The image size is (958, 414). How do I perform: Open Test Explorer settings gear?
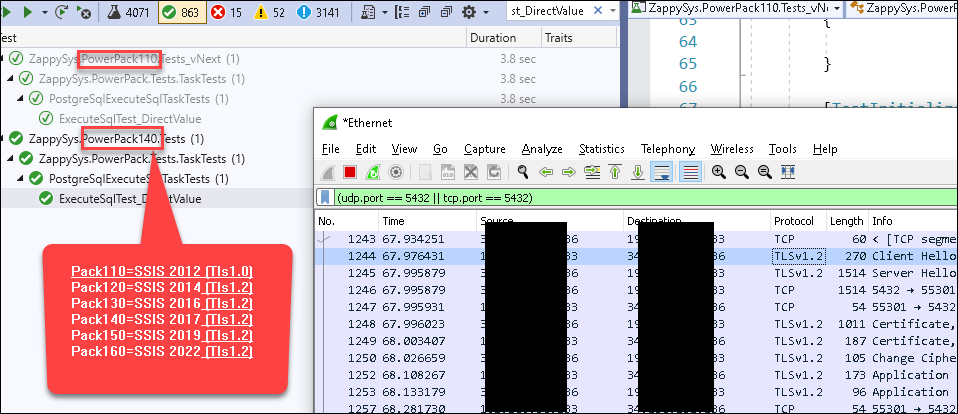469,12
